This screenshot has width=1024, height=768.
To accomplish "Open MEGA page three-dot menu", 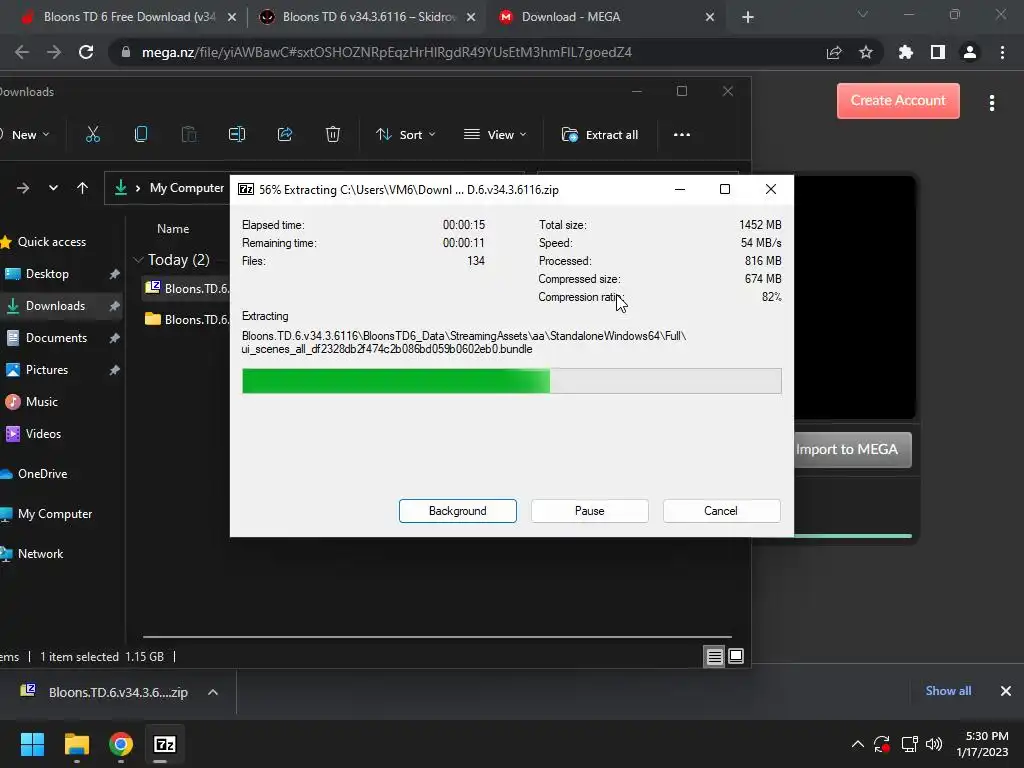I will (992, 103).
